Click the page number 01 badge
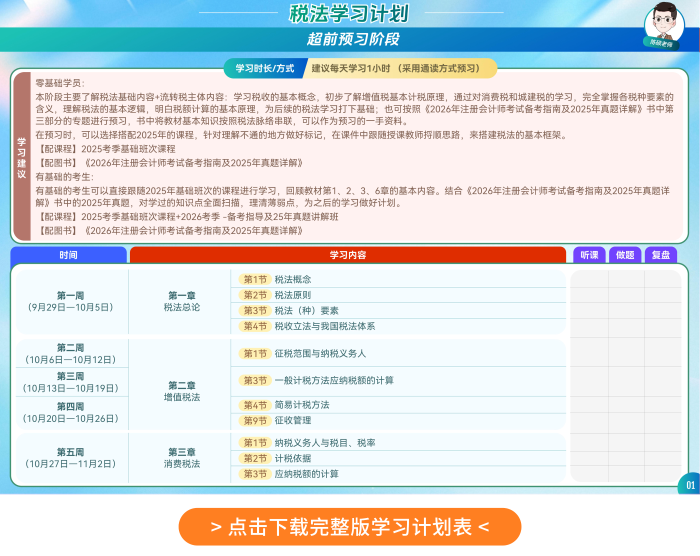Image resolution: width=700 pixels, height=556 pixels. (689, 486)
